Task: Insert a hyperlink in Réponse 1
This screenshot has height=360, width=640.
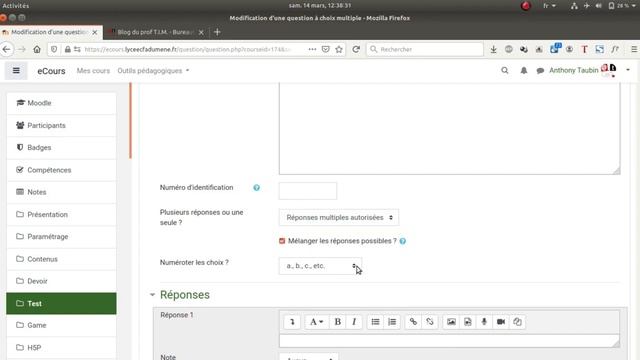Action: point(413,322)
